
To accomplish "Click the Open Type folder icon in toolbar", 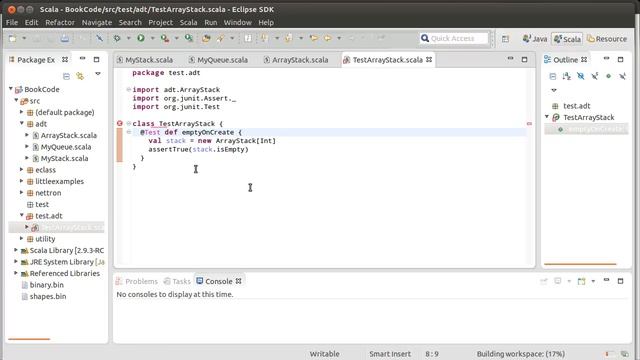I will pyautogui.click(x=206, y=38).
